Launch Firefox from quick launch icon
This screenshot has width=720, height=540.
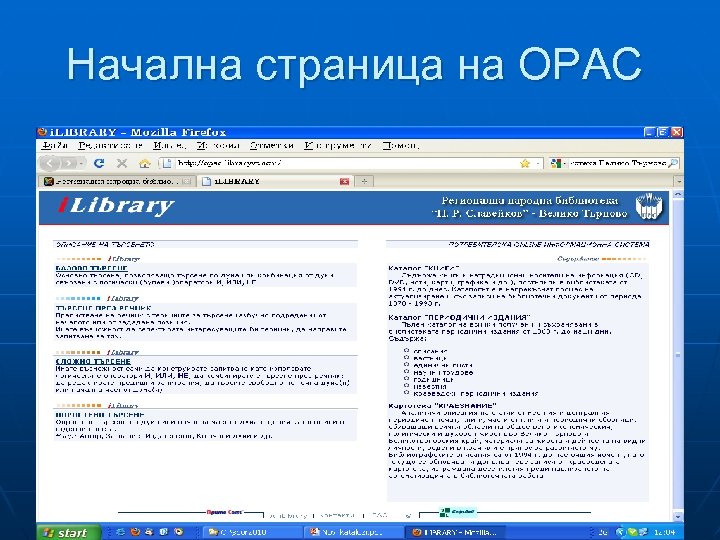point(135,532)
